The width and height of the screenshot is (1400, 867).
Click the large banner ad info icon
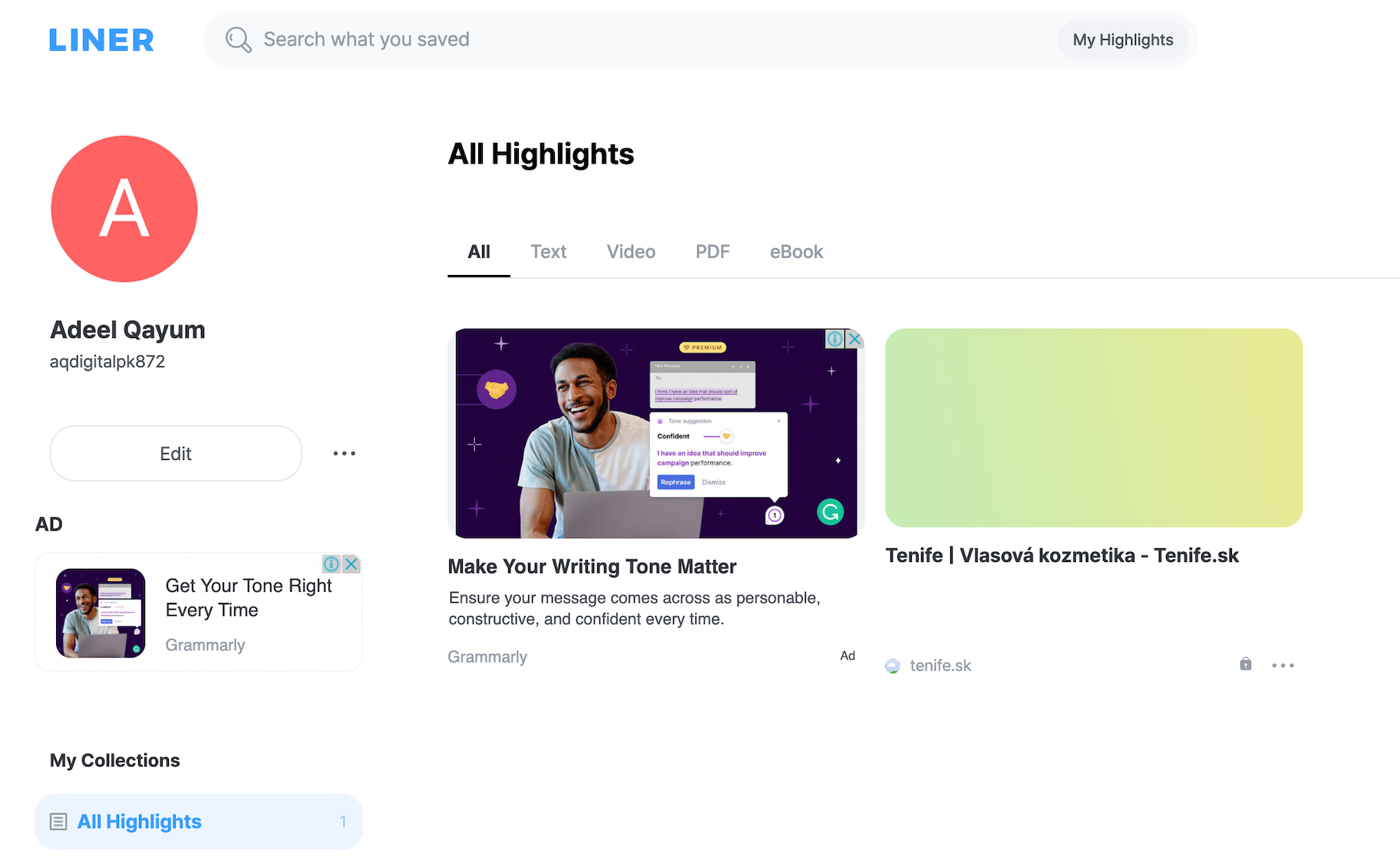coord(835,339)
